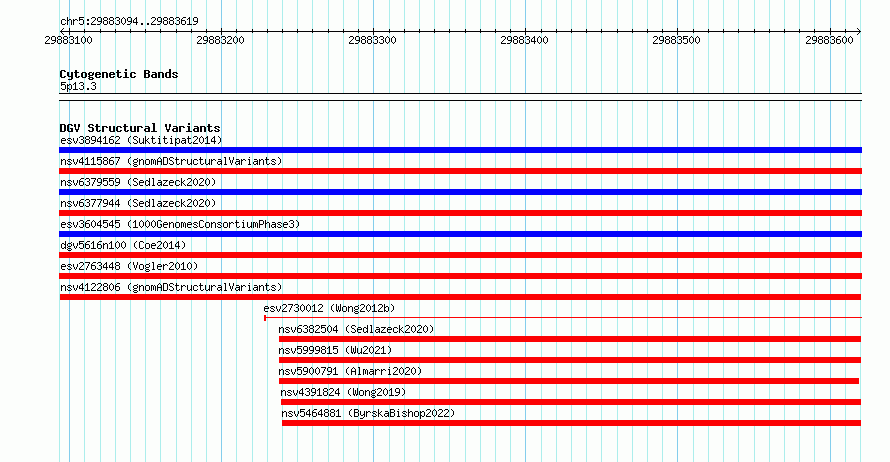Select the blue esv3894162 variant bar

460,150
